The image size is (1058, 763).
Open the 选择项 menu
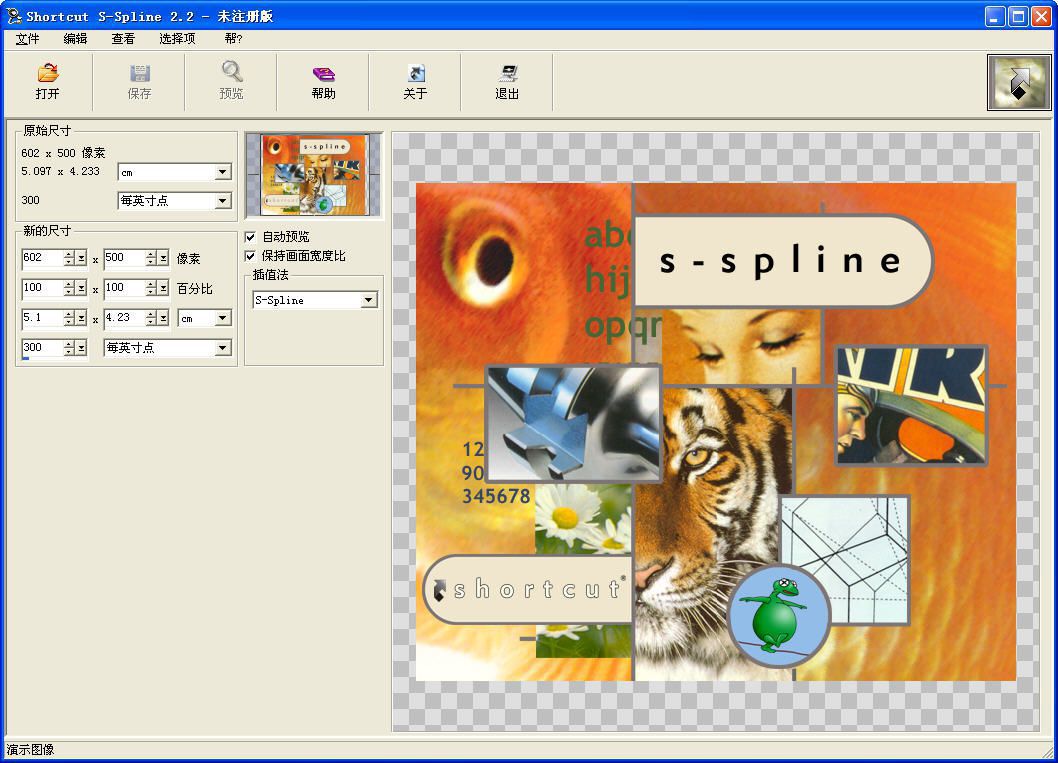[177, 38]
